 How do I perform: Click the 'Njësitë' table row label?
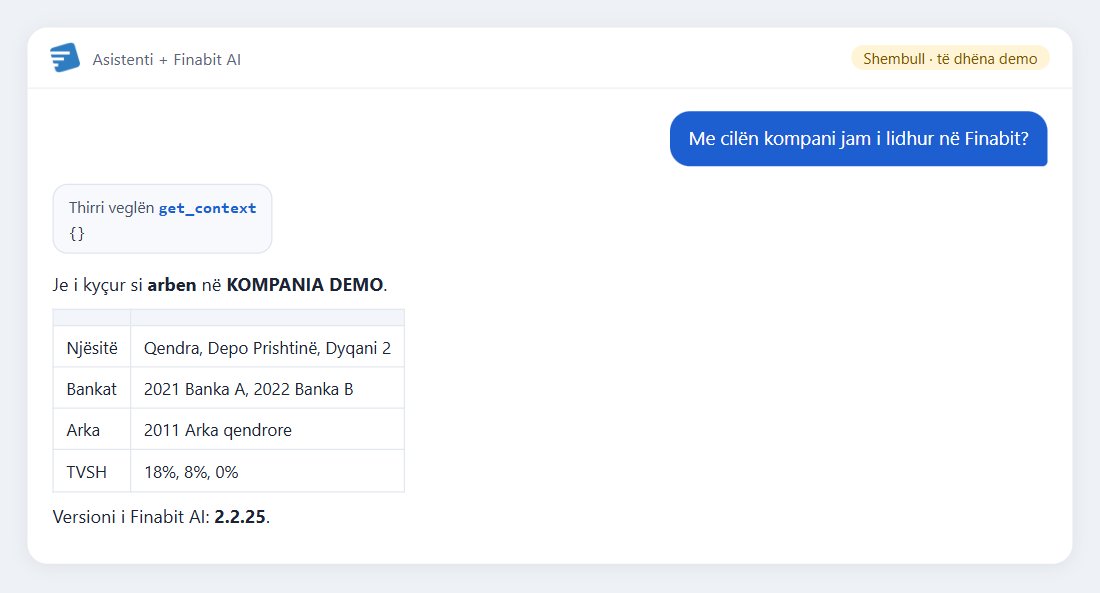[x=92, y=347]
